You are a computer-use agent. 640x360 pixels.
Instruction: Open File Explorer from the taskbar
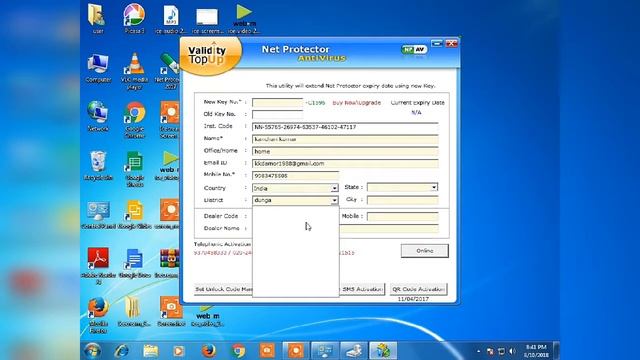[x=150, y=351]
